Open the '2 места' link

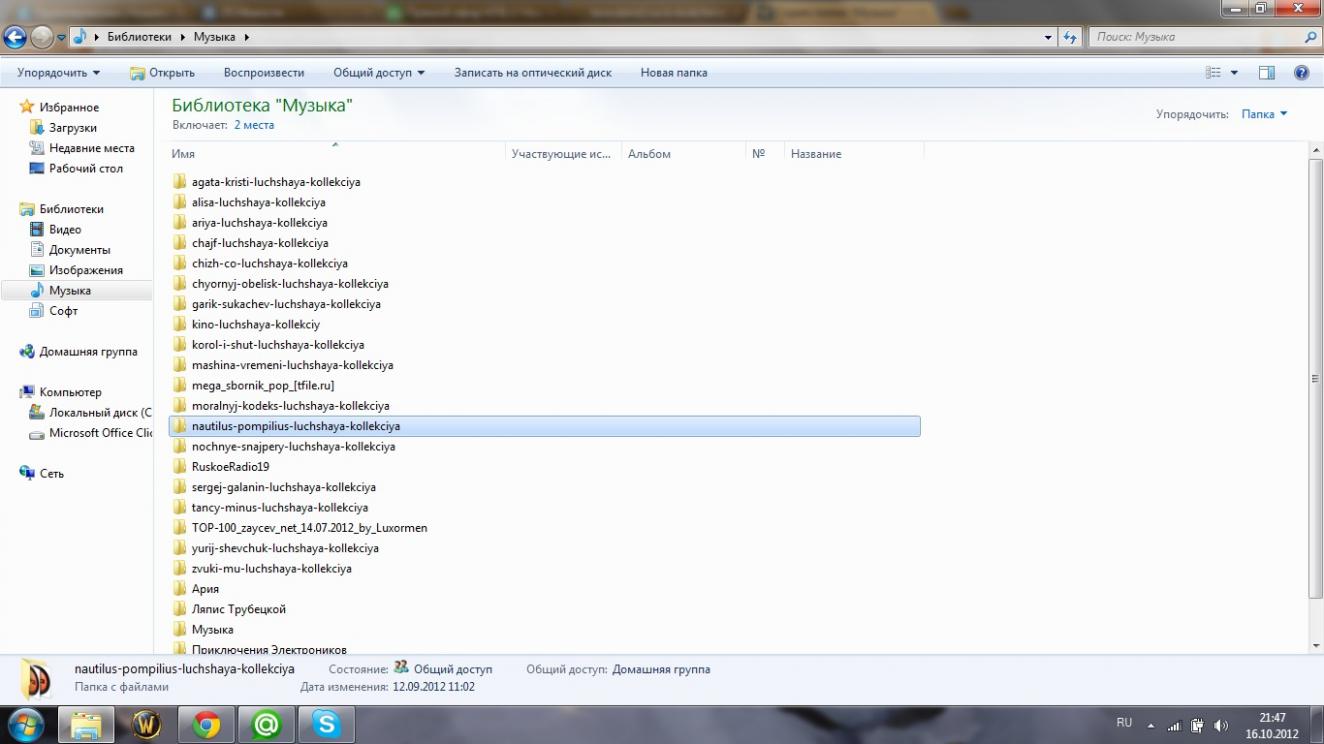(x=254, y=125)
